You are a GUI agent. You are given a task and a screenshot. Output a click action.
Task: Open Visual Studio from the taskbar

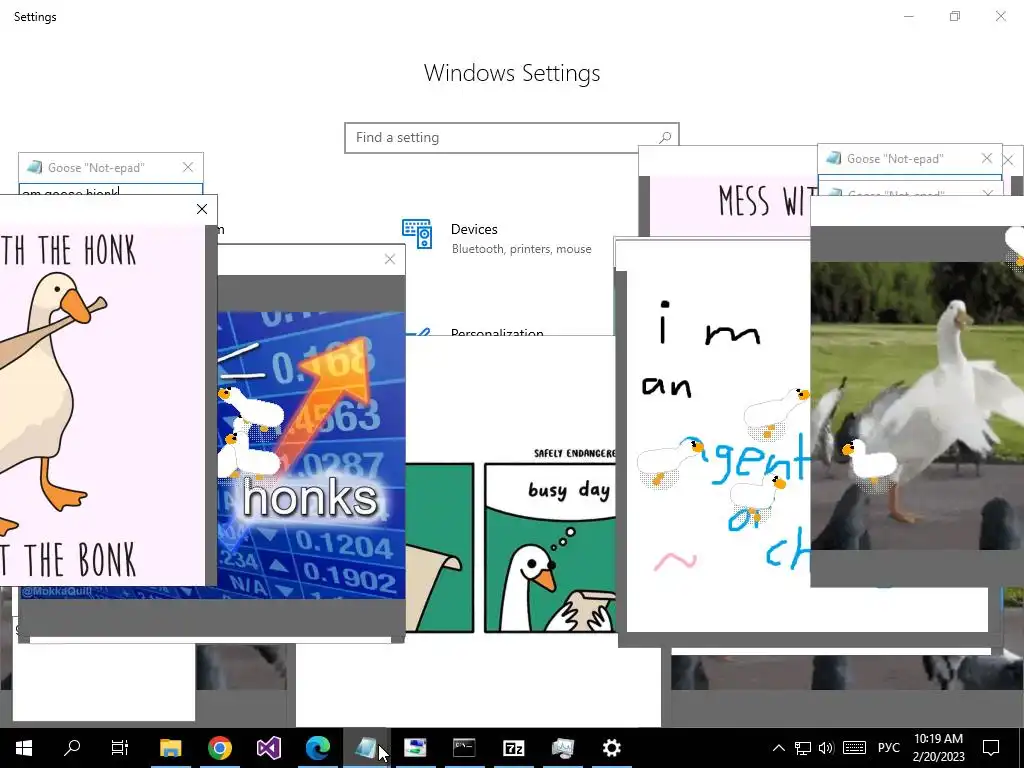click(268, 747)
